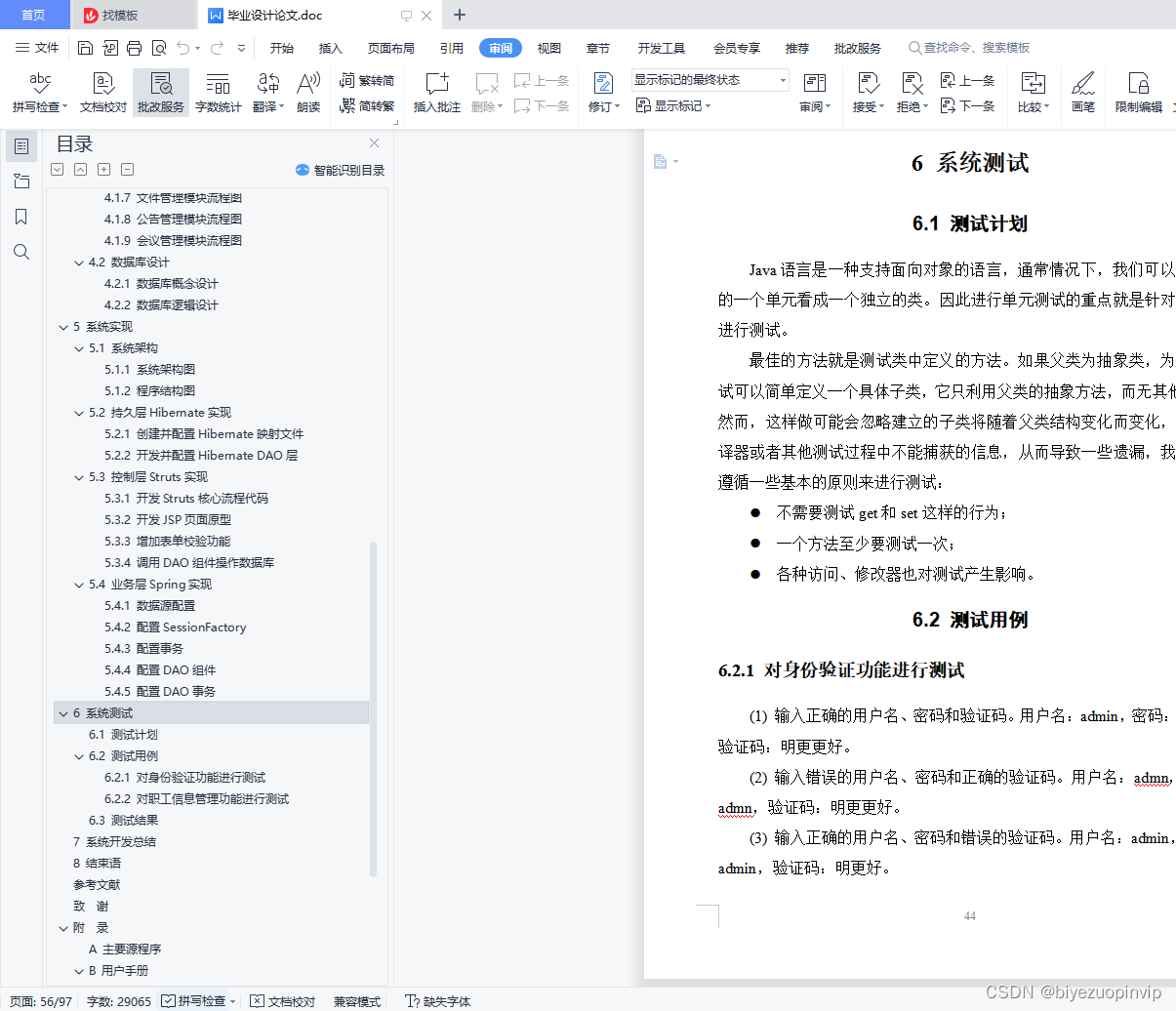Switch to the 开始 ribbon tab
Viewport: 1176px width, 1011px height.
pyautogui.click(x=282, y=48)
